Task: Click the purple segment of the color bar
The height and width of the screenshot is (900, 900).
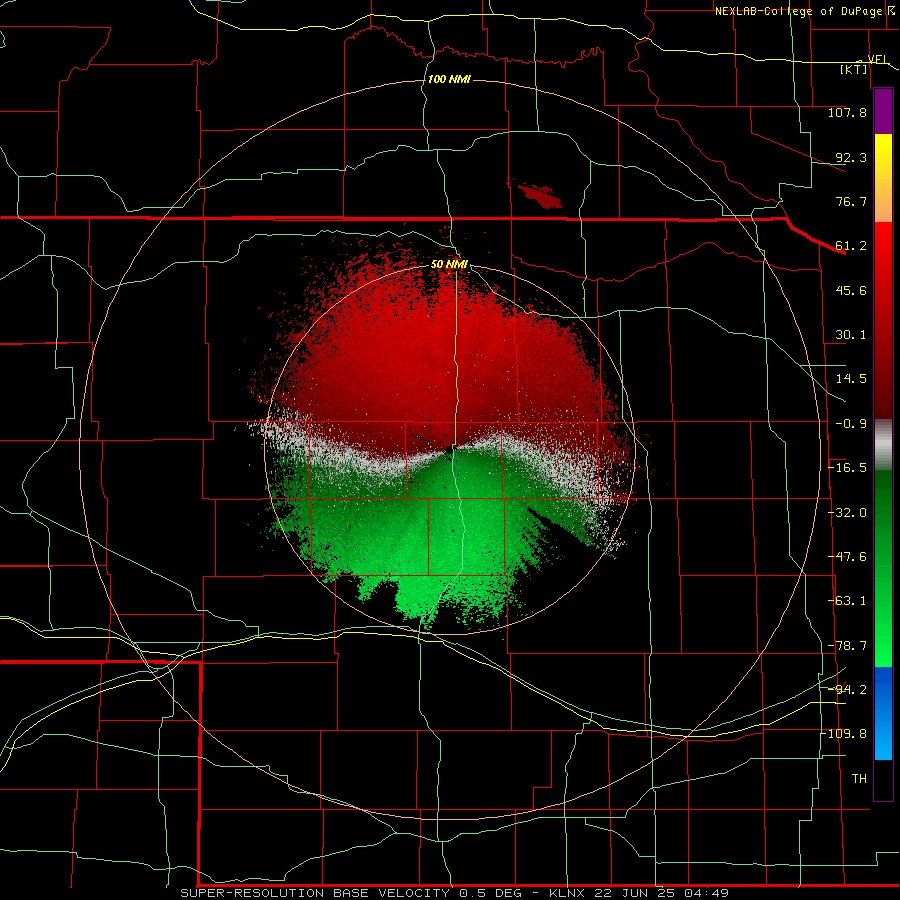Action: click(883, 111)
